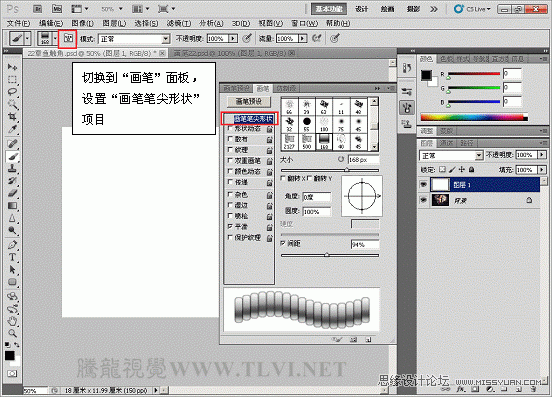Viewport: 552px width, 397px height.
Task: Select the Clone Stamp tool
Action: point(12,169)
